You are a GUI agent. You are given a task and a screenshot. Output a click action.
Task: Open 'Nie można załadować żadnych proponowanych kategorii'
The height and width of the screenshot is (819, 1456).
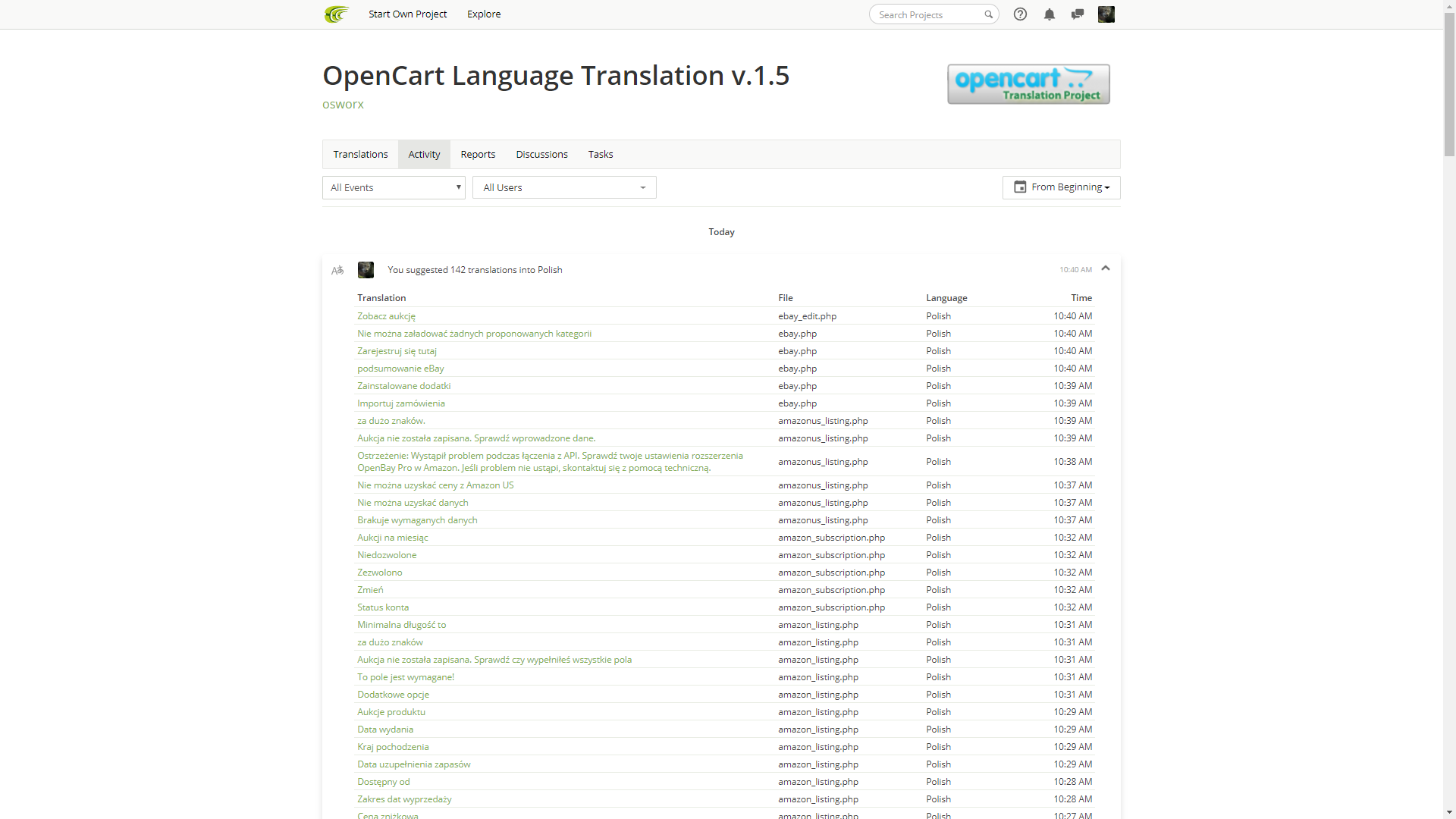tap(474, 334)
